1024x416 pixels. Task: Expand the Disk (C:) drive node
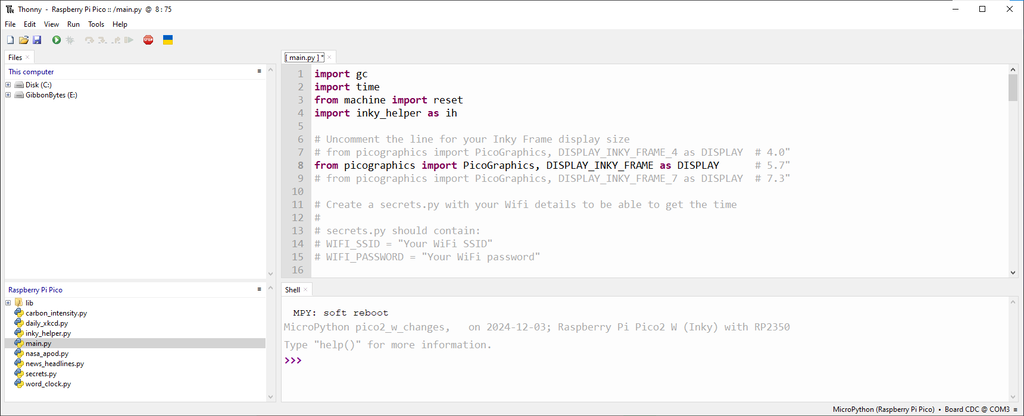(8, 85)
